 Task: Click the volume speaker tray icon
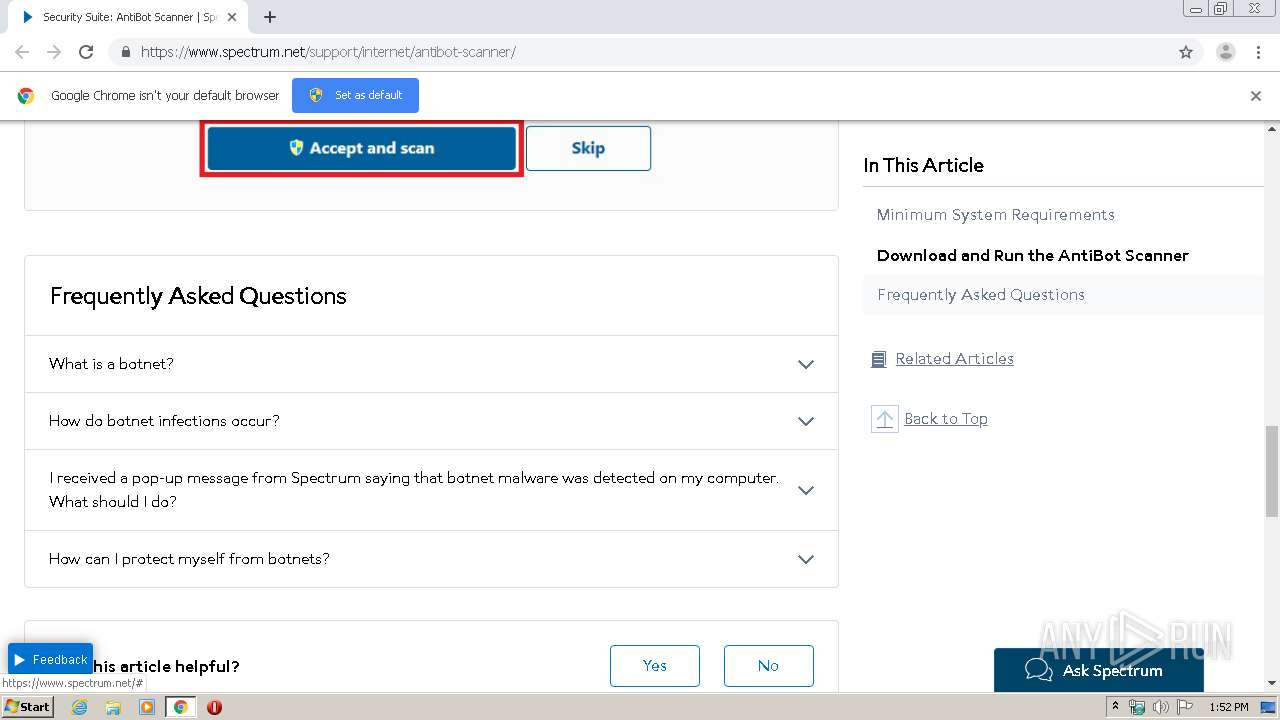pos(1161,707)
